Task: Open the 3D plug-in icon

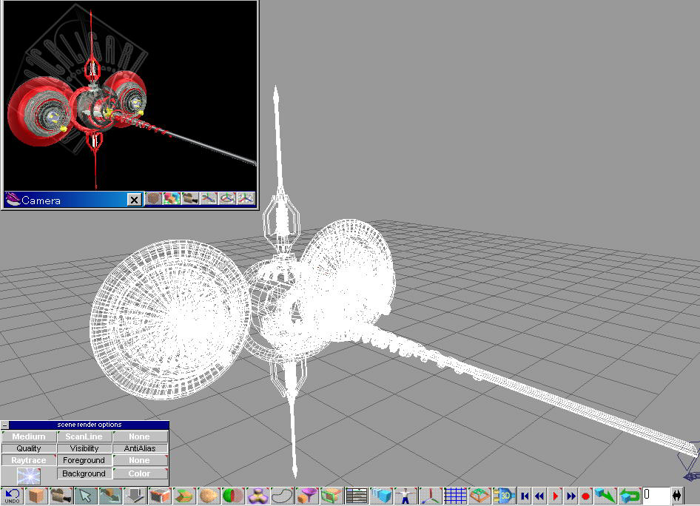Action: (x=504, y=496)
